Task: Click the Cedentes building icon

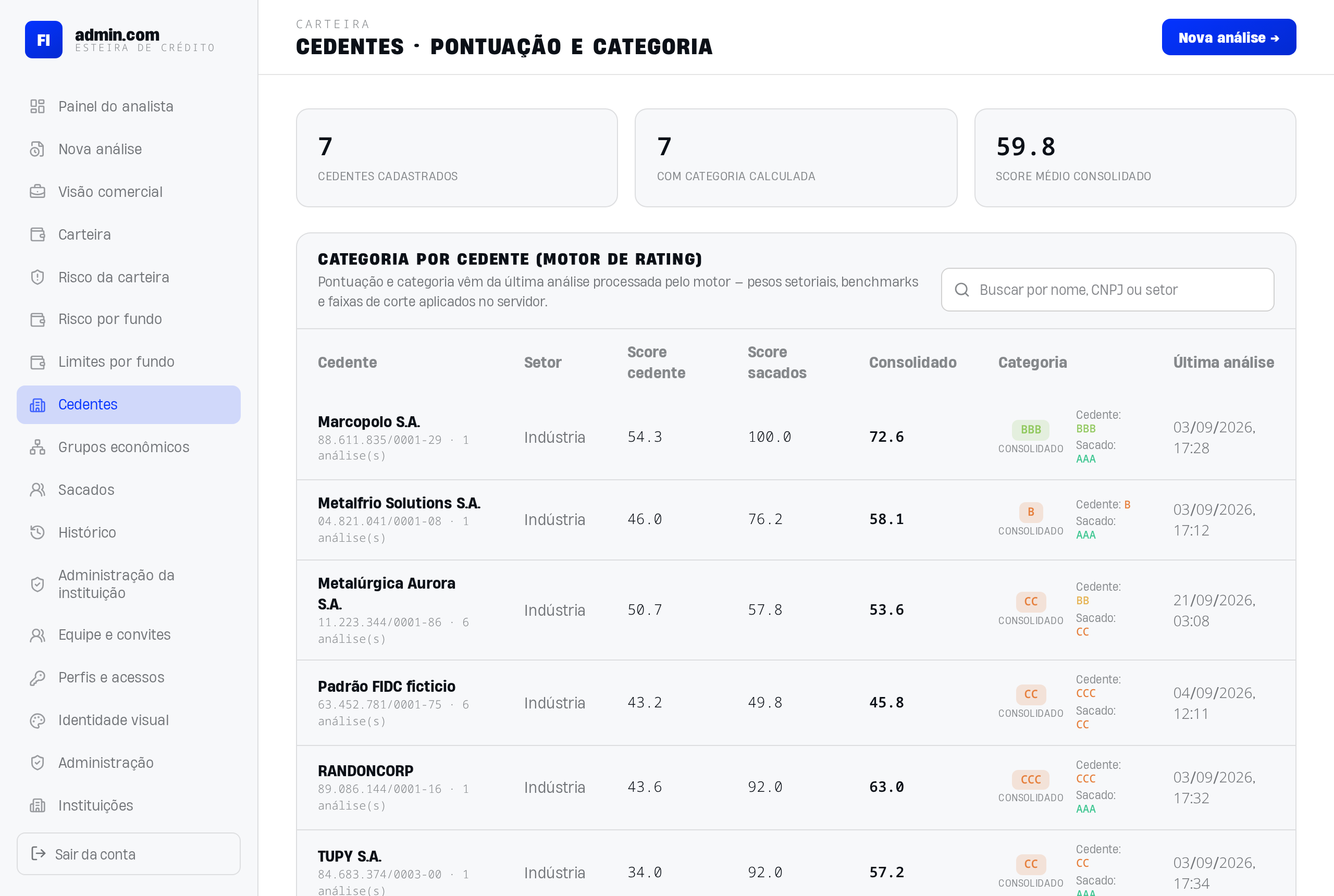Action: [x=37, y=405]
